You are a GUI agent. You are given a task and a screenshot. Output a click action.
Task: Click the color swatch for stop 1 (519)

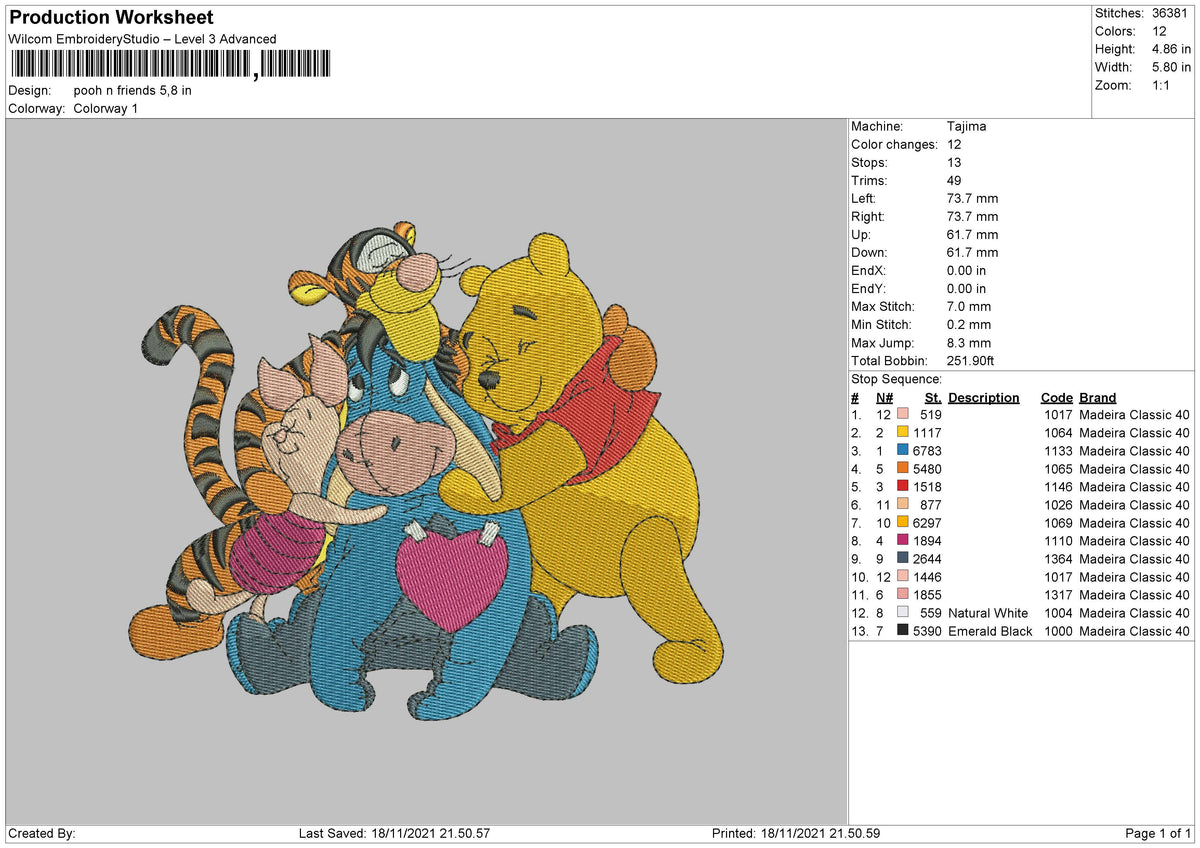903,415
